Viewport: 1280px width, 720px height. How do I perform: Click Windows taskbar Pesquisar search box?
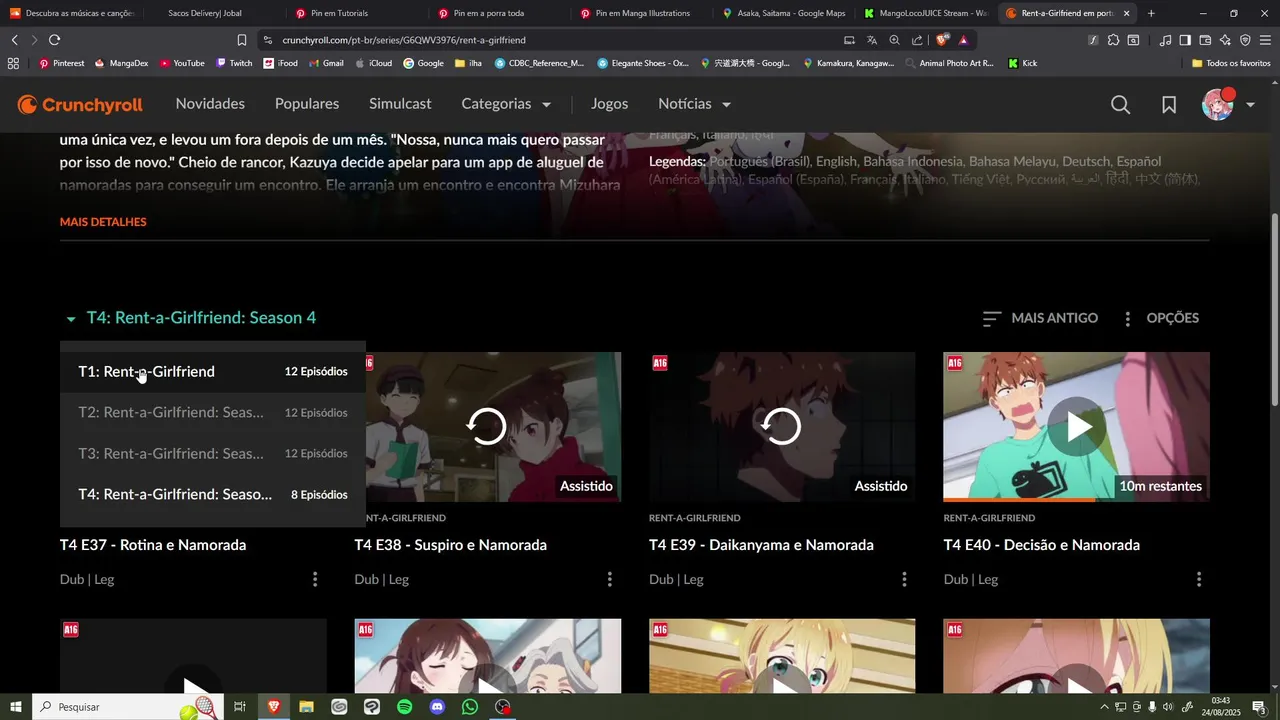coord(130,707)
